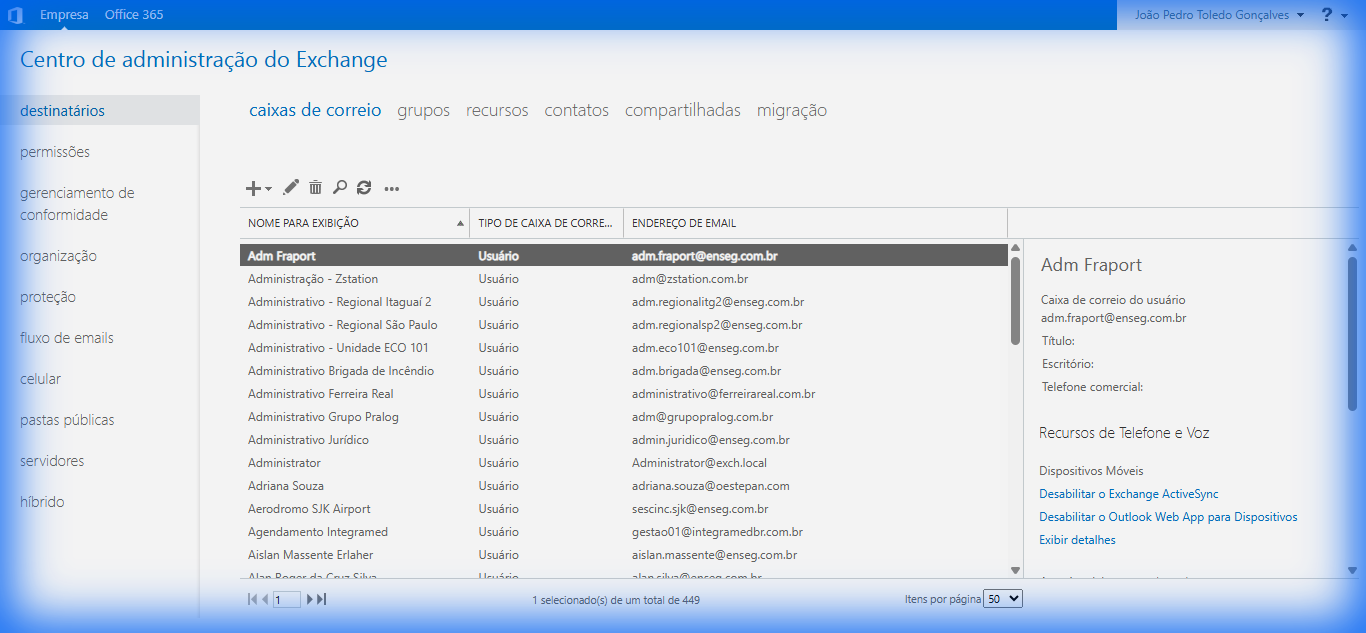Click the page number input field
1366x633 pixels.
[286, 599]
